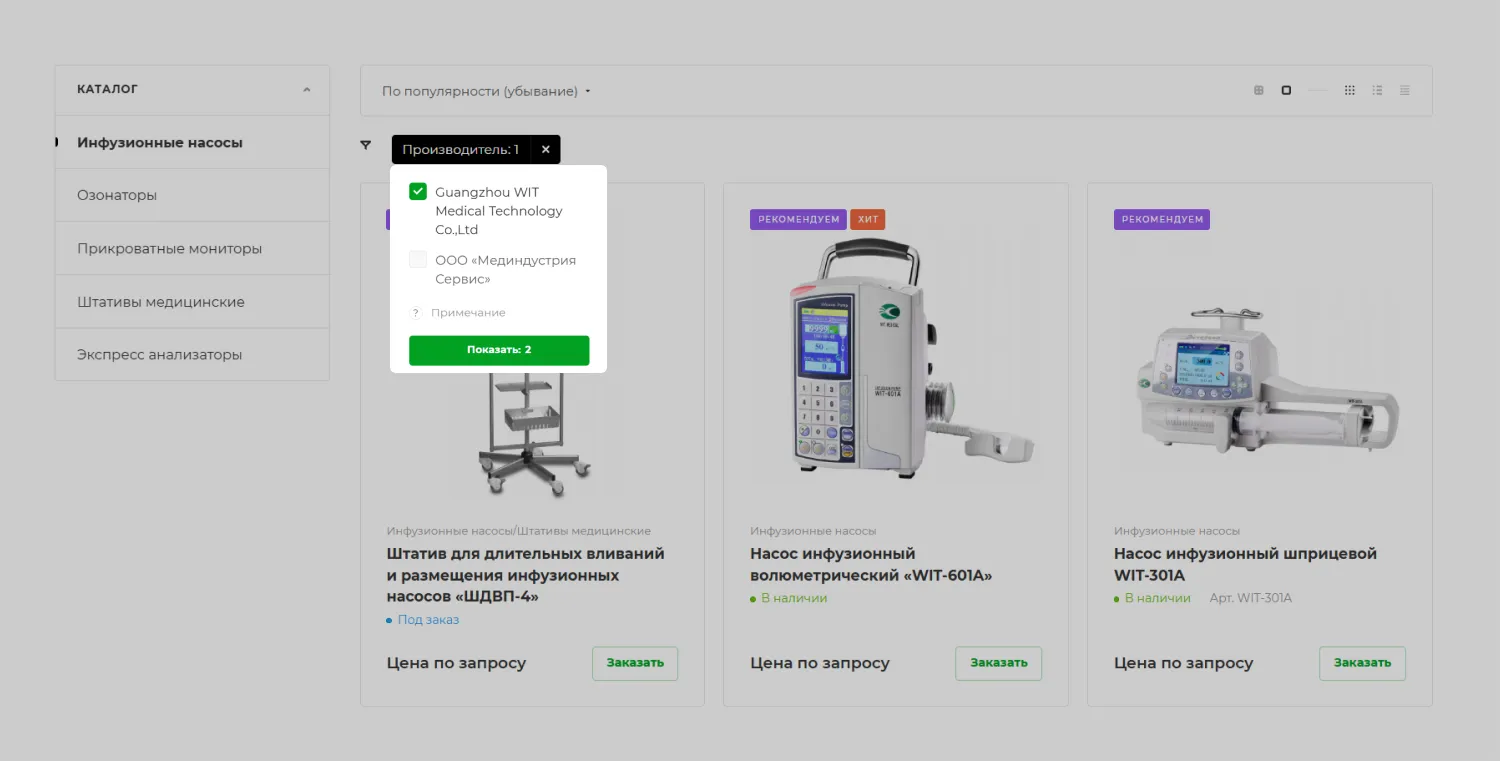Click Примечание note text in filter popup
The height and width of the screenshot is (761, 1500).
(x=468, y=313)
